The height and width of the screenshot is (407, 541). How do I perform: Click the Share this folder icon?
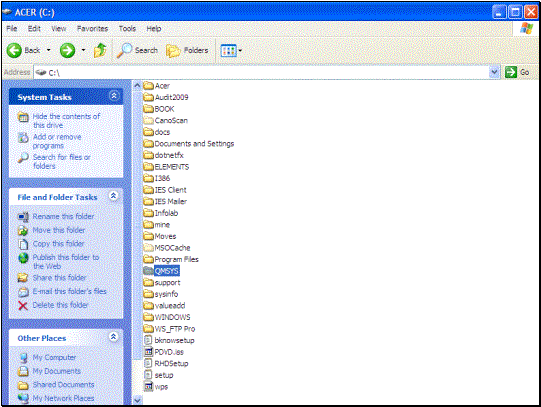23,278
